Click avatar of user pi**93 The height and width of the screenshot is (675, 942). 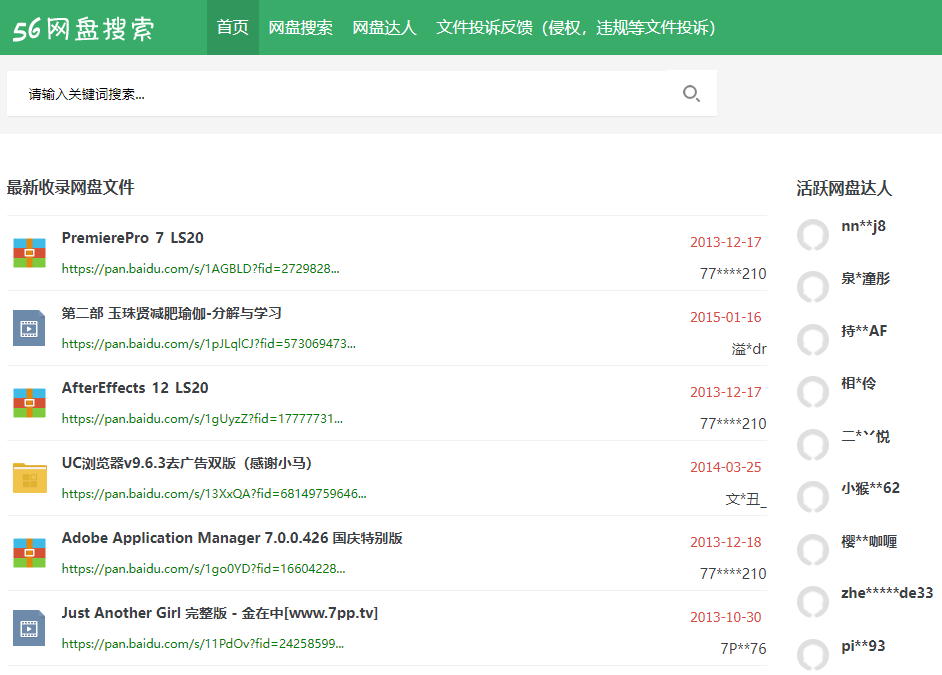coord(813,655)
